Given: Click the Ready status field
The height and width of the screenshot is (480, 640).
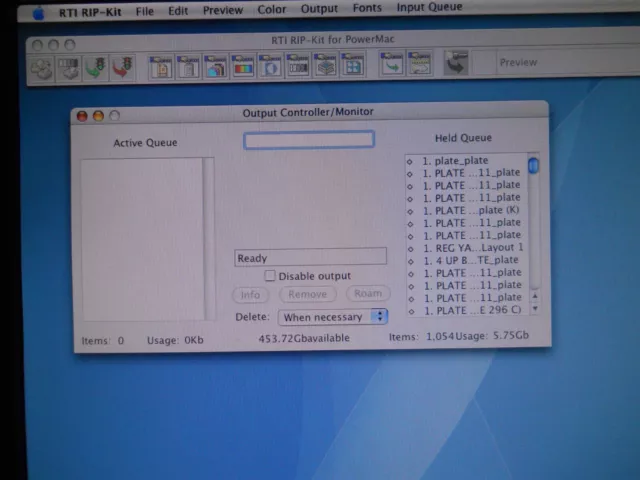Looking at the screenshot, I should pos(310,257).
